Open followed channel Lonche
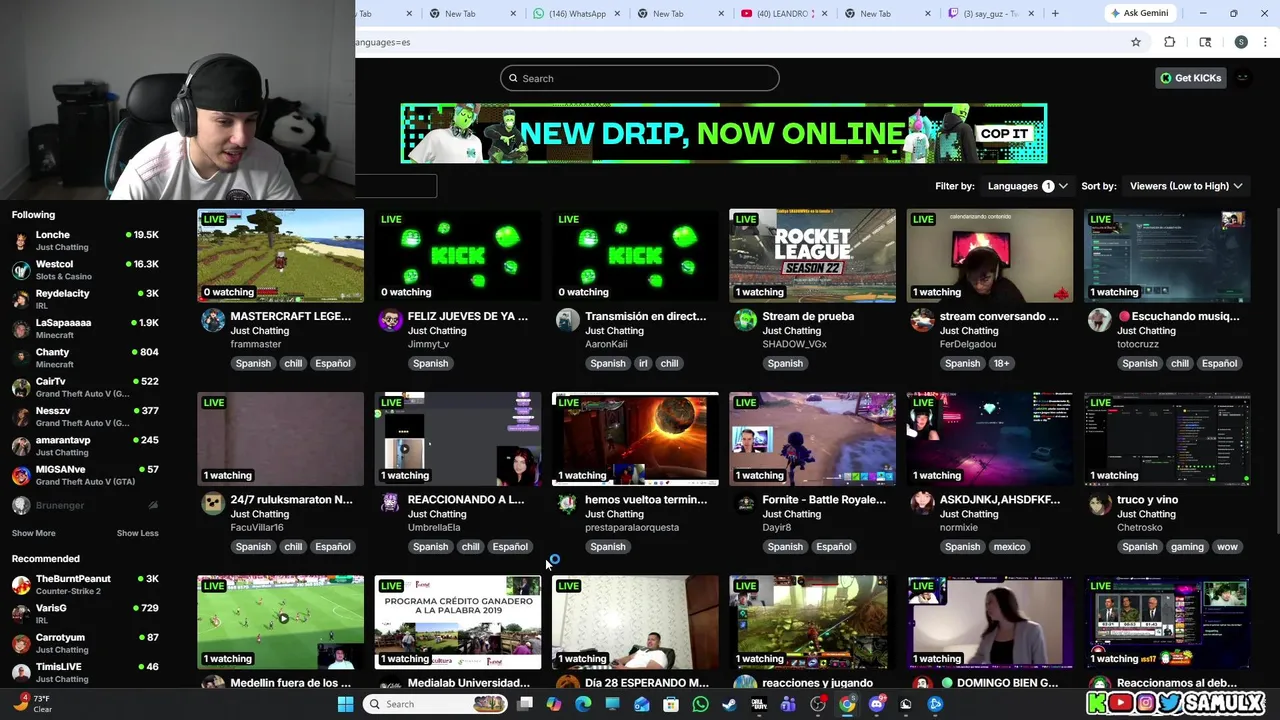Screen dimensions: 1280x720 tap(85, 241)
